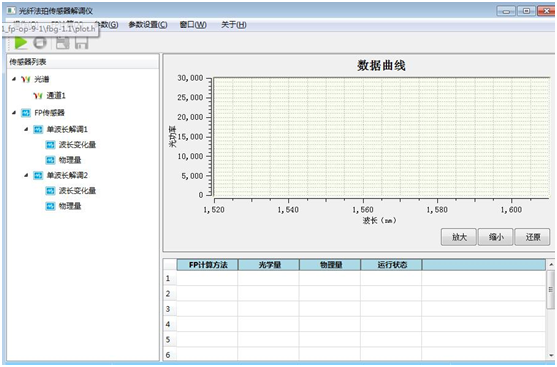Screen dimensions: 557x367
Task: Minimize the 光纤法珀传感器解调仪 window
Action: [507, 11]
